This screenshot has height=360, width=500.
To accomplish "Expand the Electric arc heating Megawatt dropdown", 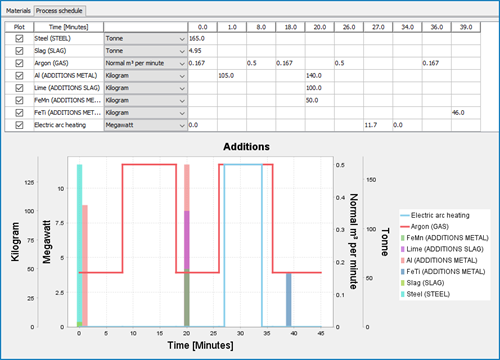I will [x=145, y=125].
